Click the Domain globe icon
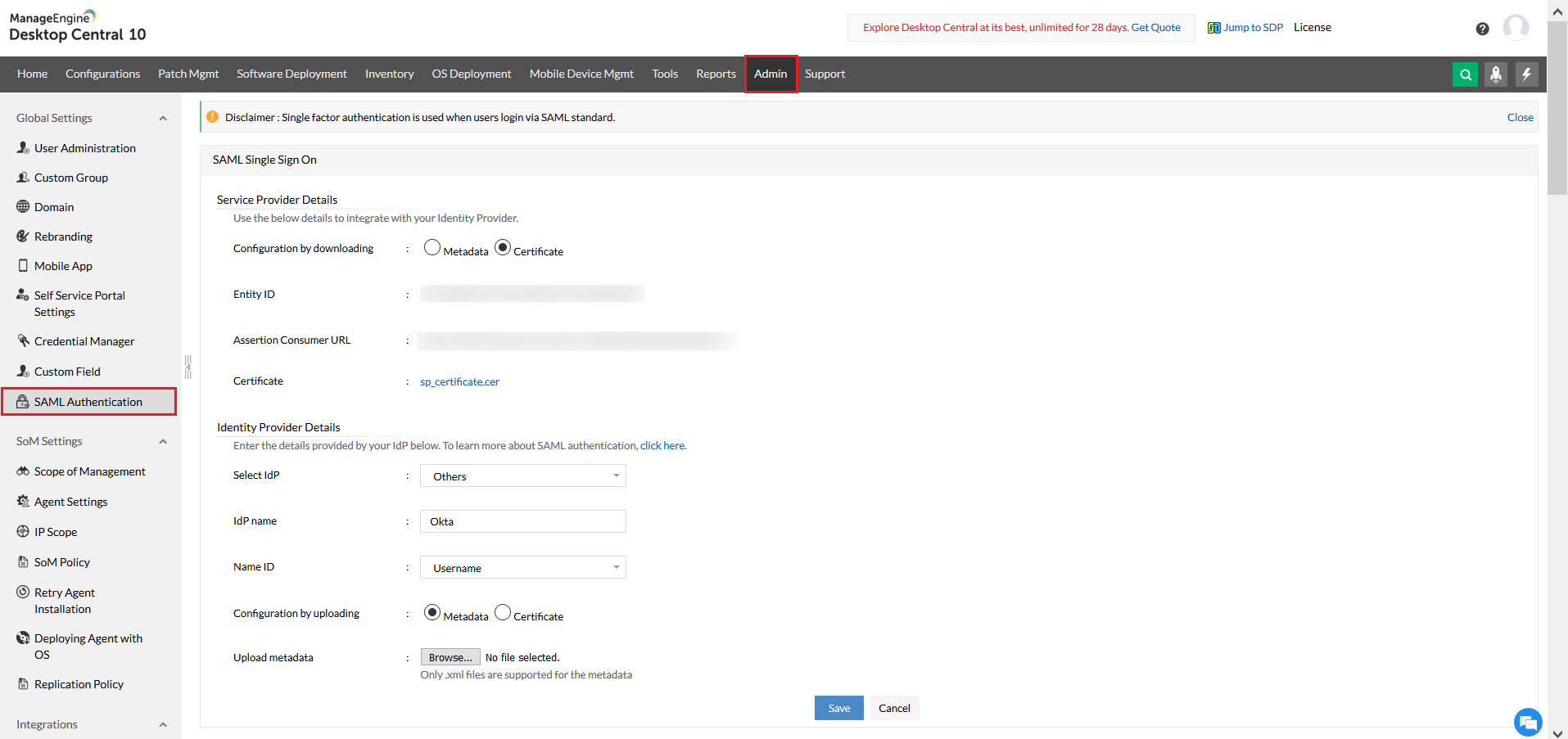The width and height of the screenshot is (1568, 739). pyautogui.click(x=23, y=207)
